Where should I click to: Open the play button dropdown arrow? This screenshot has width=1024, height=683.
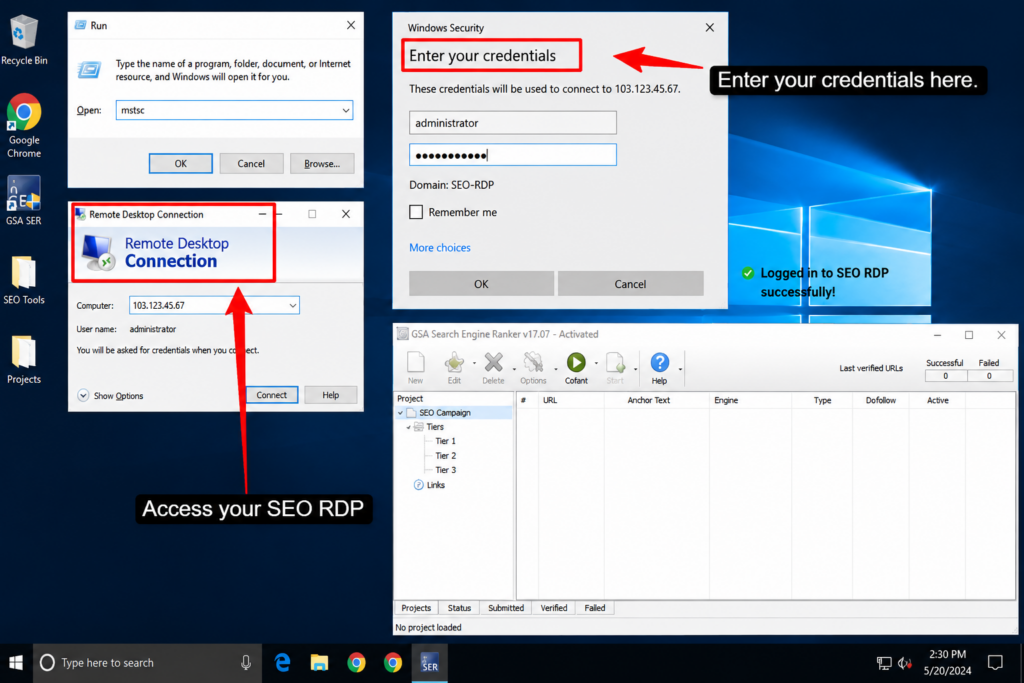596,363
